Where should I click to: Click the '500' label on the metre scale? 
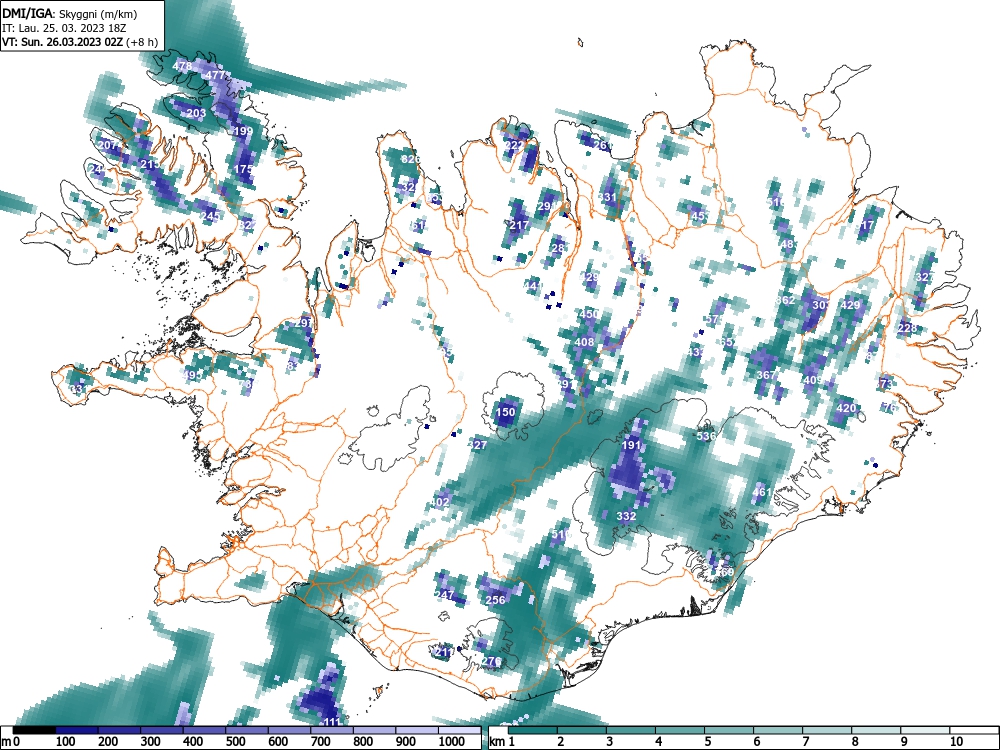click(x=235, y=742)
